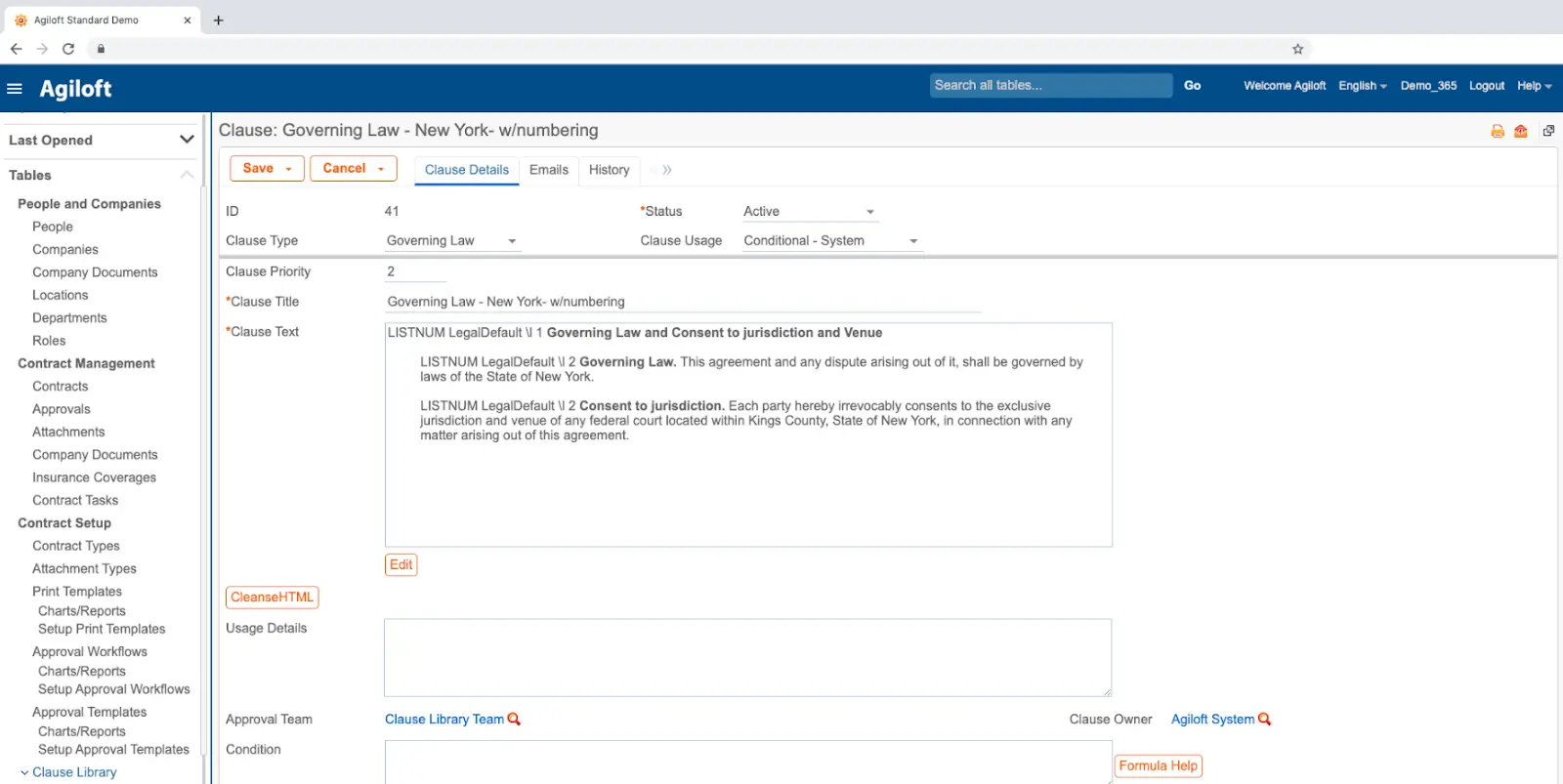Click the Formula Help button
This screenshot has height=784, width=1563.
(x=1159, y=766)
